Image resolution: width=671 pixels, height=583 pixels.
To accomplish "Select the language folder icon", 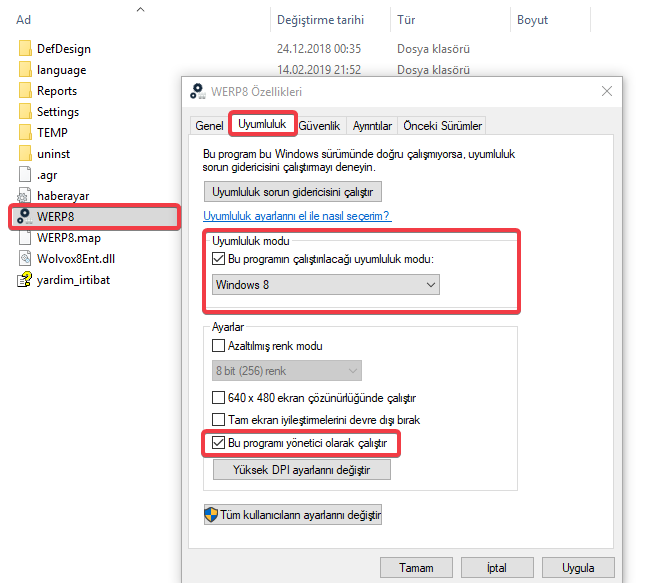I will [x=25, y=69].
